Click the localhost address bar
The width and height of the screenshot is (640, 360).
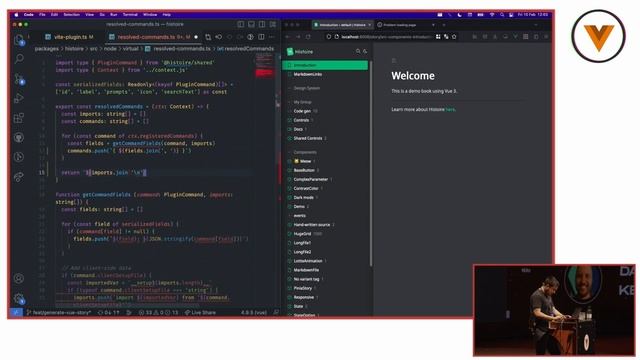point(386,37)
